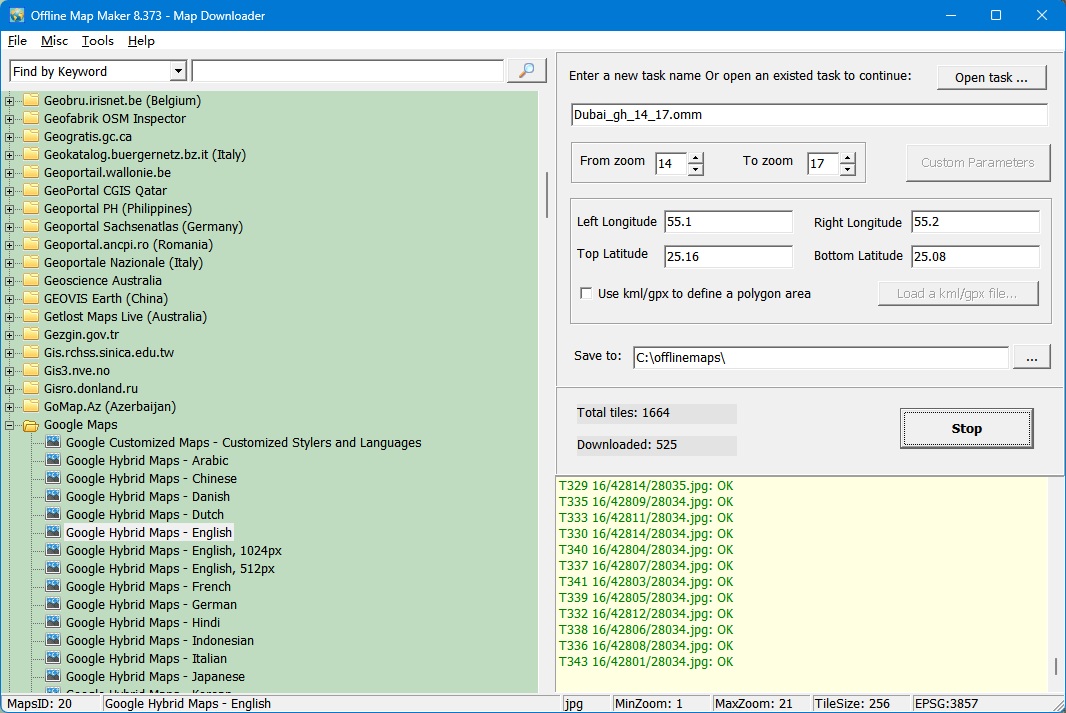The height and width of the screenshot is (713, 1066).
Task: Click the keyword search text box
Action: 348,71
